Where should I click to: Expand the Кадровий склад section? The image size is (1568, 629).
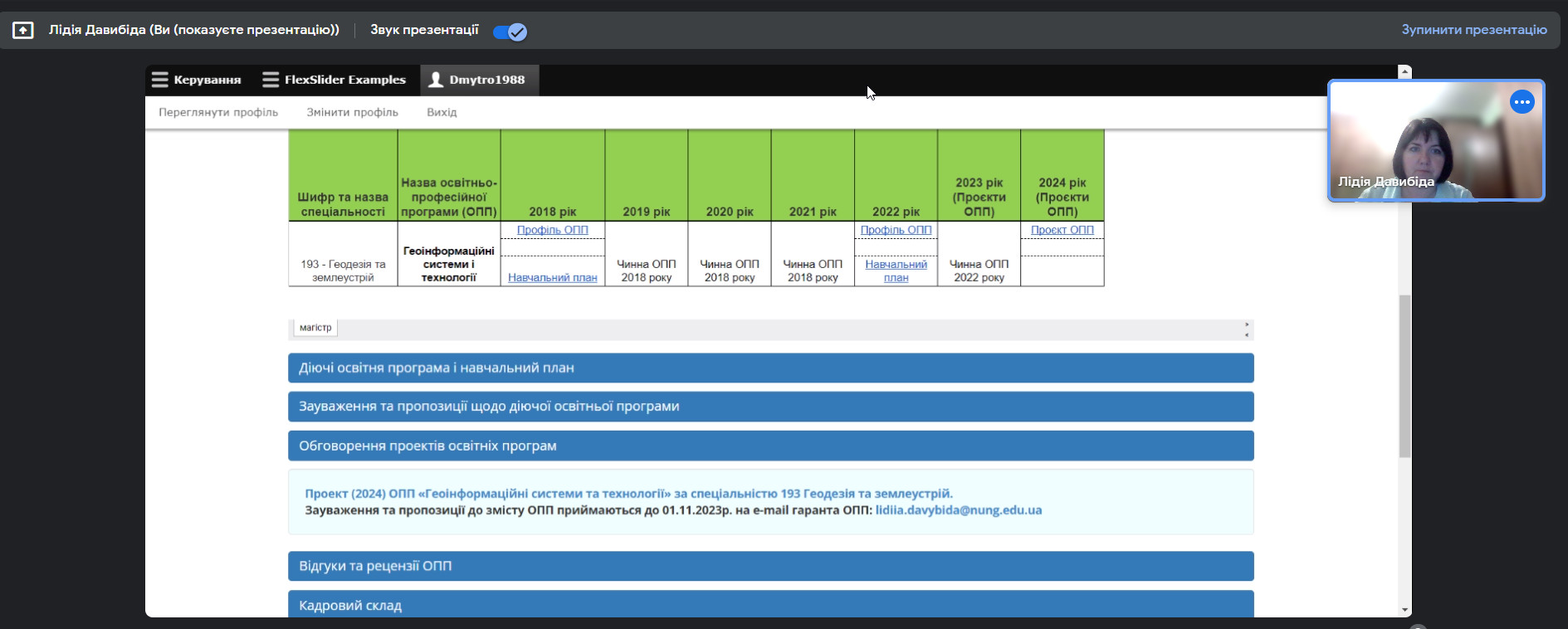pyautogui.click(x=769, y=605)
